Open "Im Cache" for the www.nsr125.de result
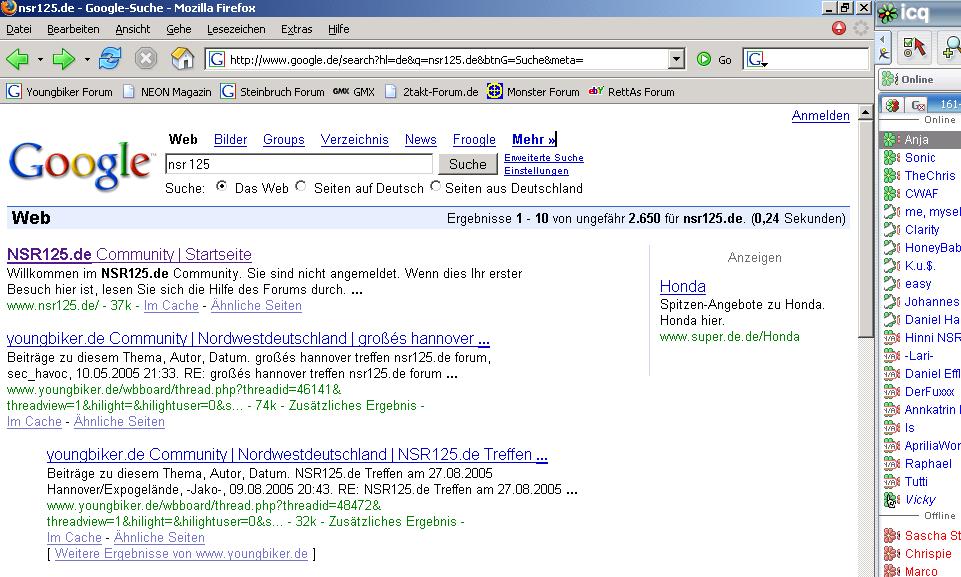The image size is (961, 577). coord(171,305)
